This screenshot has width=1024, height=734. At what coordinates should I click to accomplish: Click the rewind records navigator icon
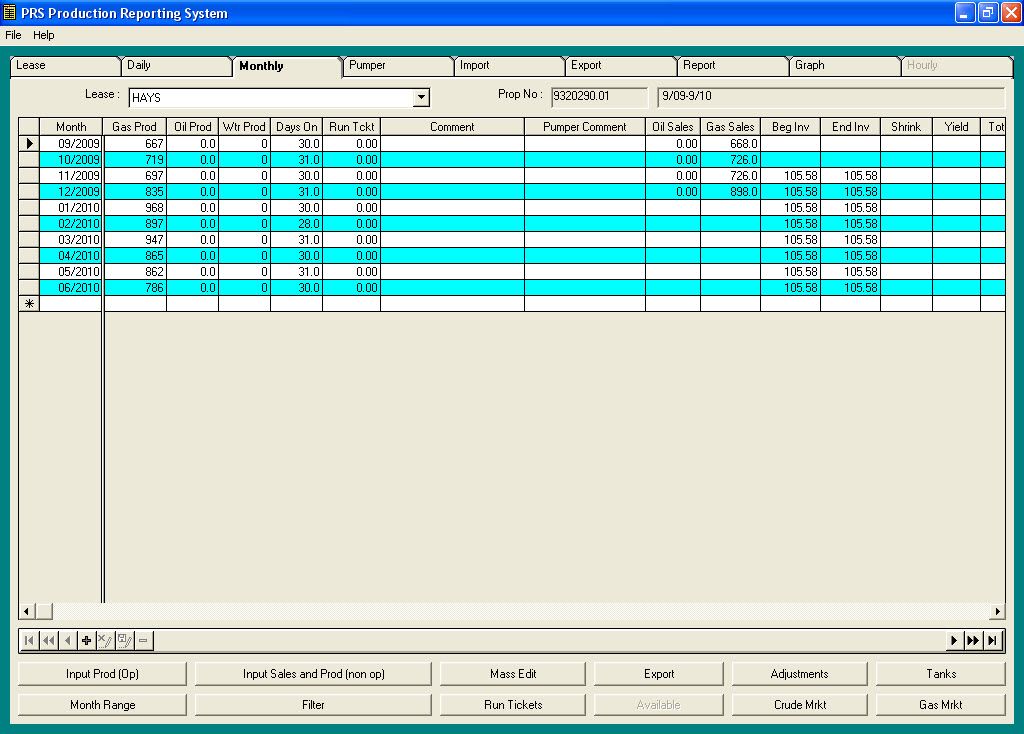tap(46, 640)
